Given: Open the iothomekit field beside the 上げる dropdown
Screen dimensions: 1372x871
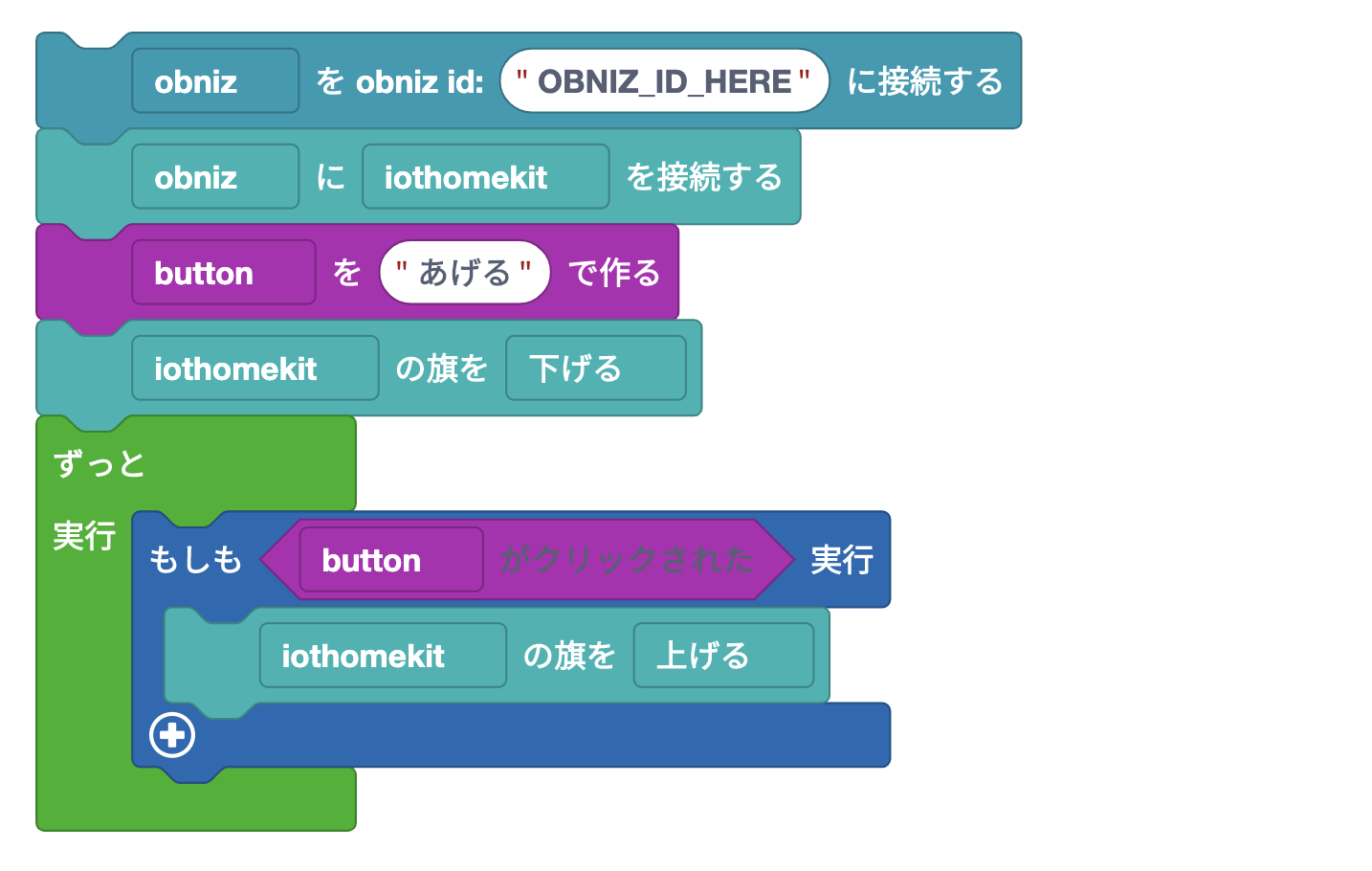Looking at the screenshot, I should click(382, 656).
